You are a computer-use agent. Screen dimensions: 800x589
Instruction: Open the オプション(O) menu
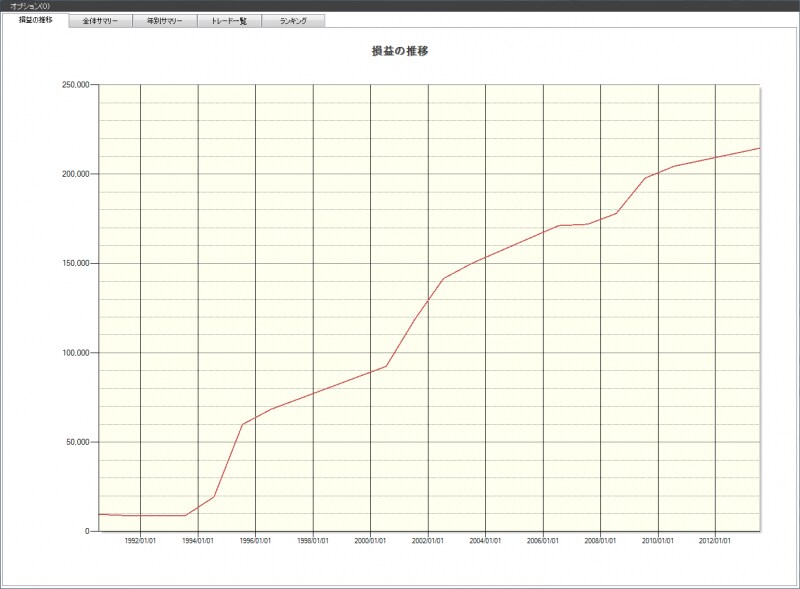point(30,6)
